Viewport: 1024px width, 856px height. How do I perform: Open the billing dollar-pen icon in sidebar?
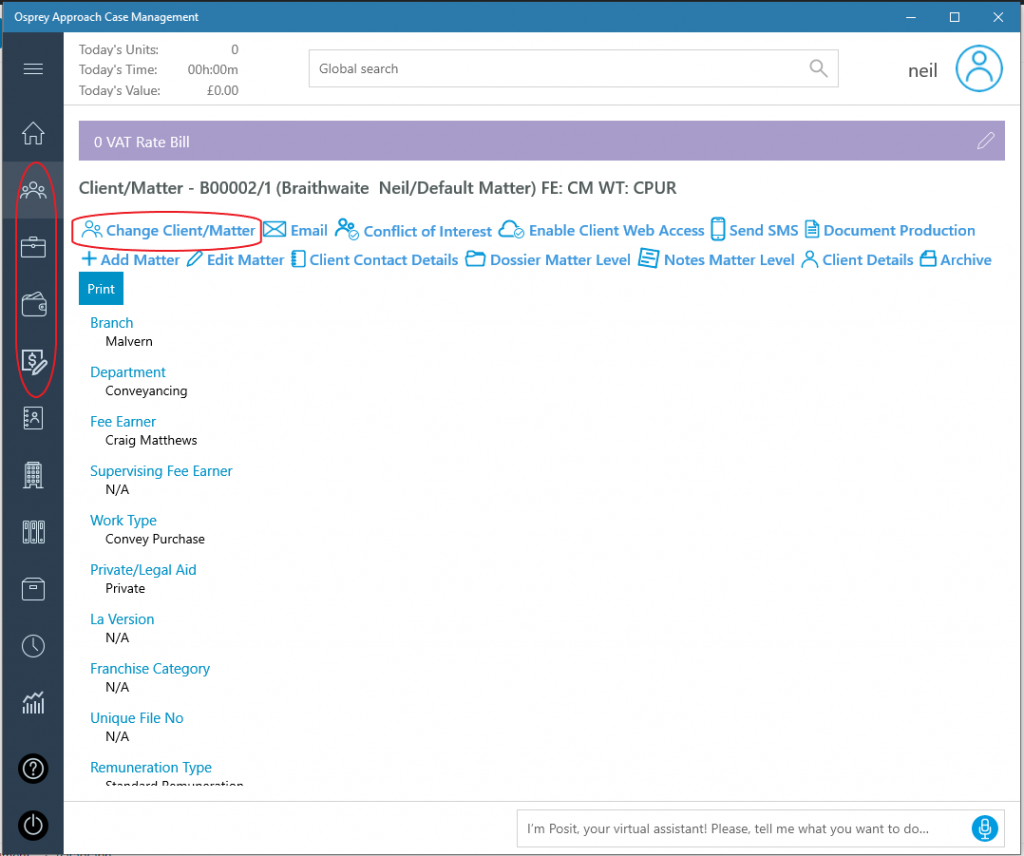click(x=34, y=362)
